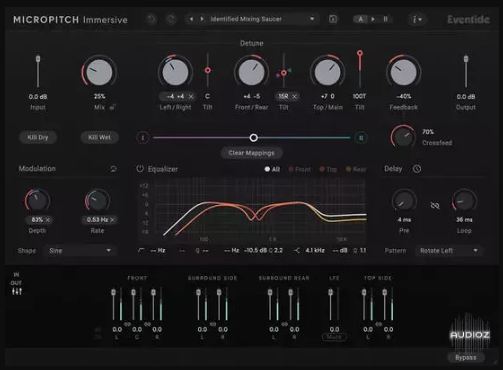Click the Crossfeed knob
Viewport: 503px width, 370px height.
tap(403, 137)
